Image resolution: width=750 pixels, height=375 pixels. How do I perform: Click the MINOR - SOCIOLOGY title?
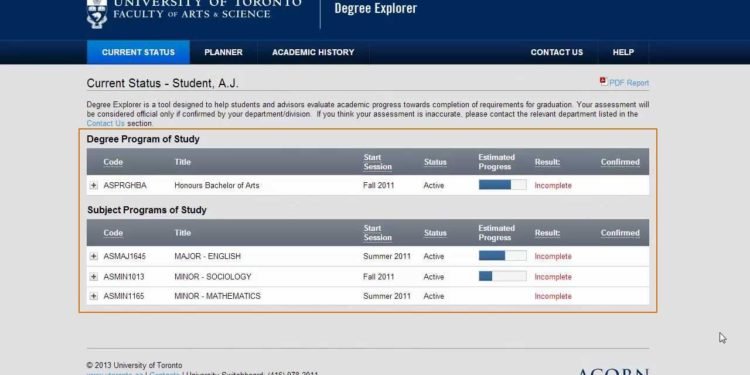[x=213, y=277]
